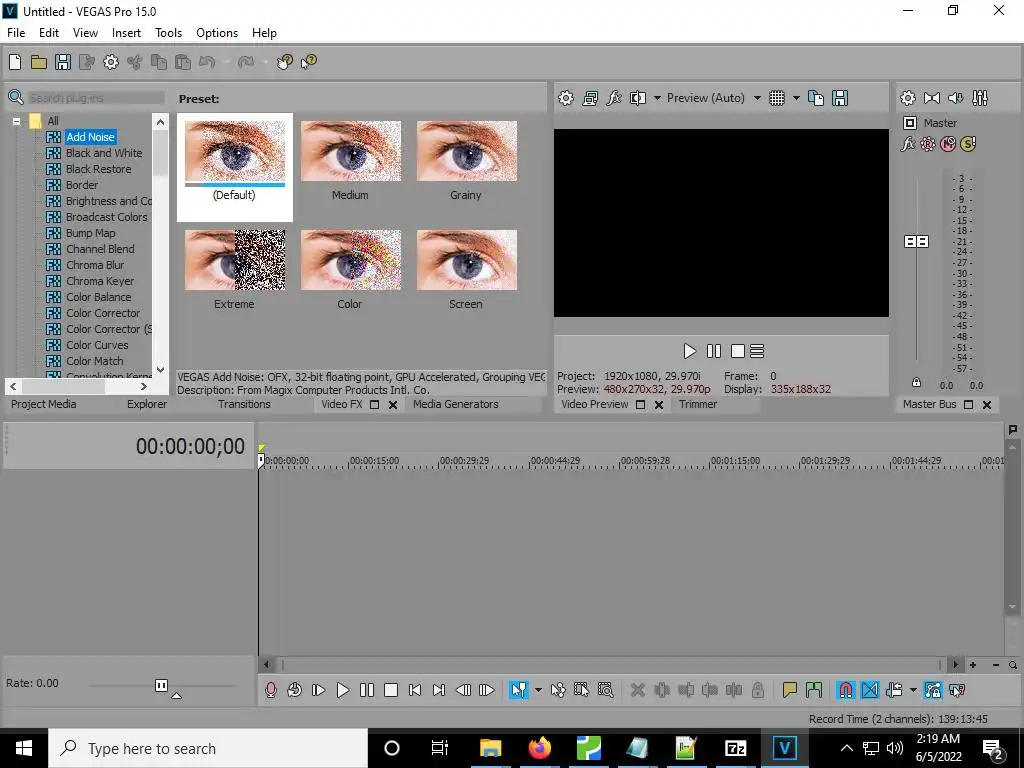
Task: Save the project using toolbar icon
Action: click(x=63, y=62)
